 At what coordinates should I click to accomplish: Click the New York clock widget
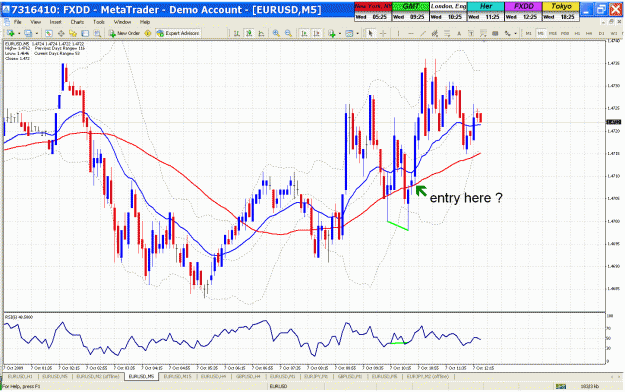(373, 12)
